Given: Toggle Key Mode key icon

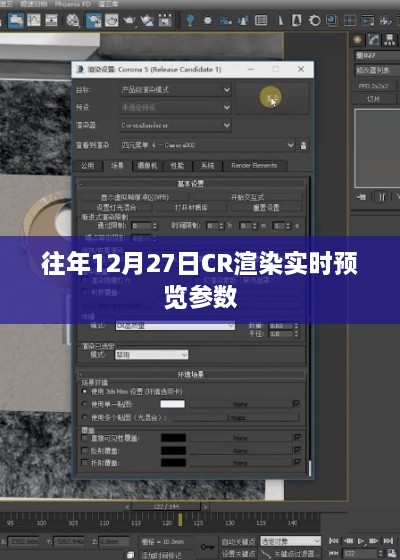Looking at the screenshot, I should point(207,546).
